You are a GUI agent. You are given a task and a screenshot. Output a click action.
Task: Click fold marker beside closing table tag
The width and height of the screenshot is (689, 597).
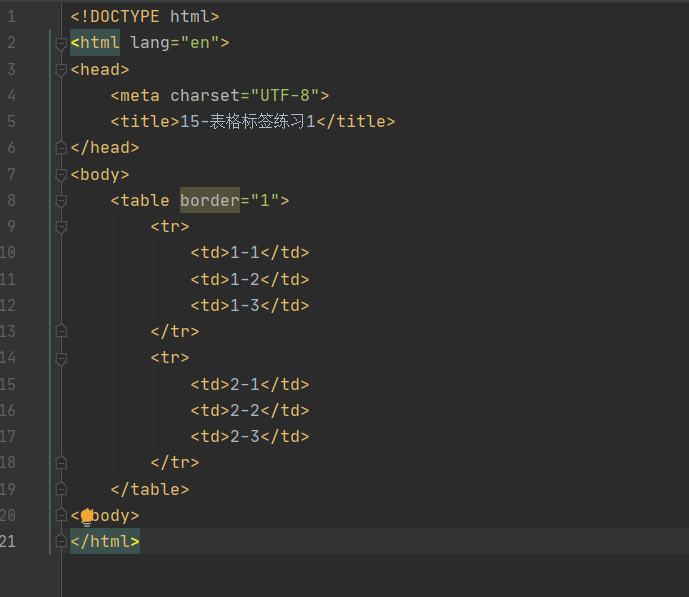point(61,488)
